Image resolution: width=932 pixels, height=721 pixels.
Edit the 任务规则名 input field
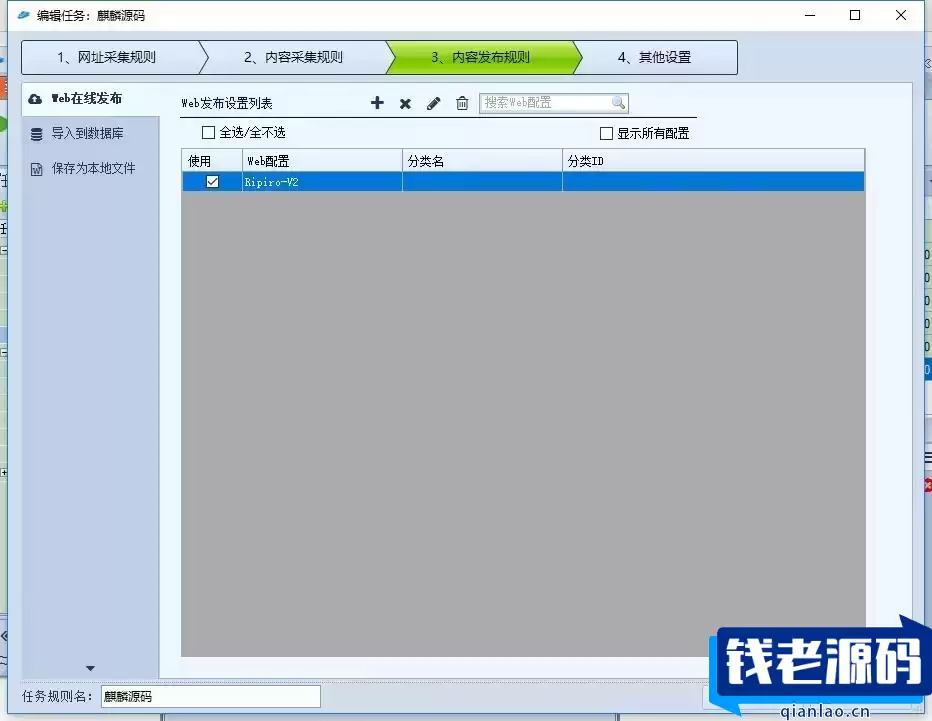(210, 697)
